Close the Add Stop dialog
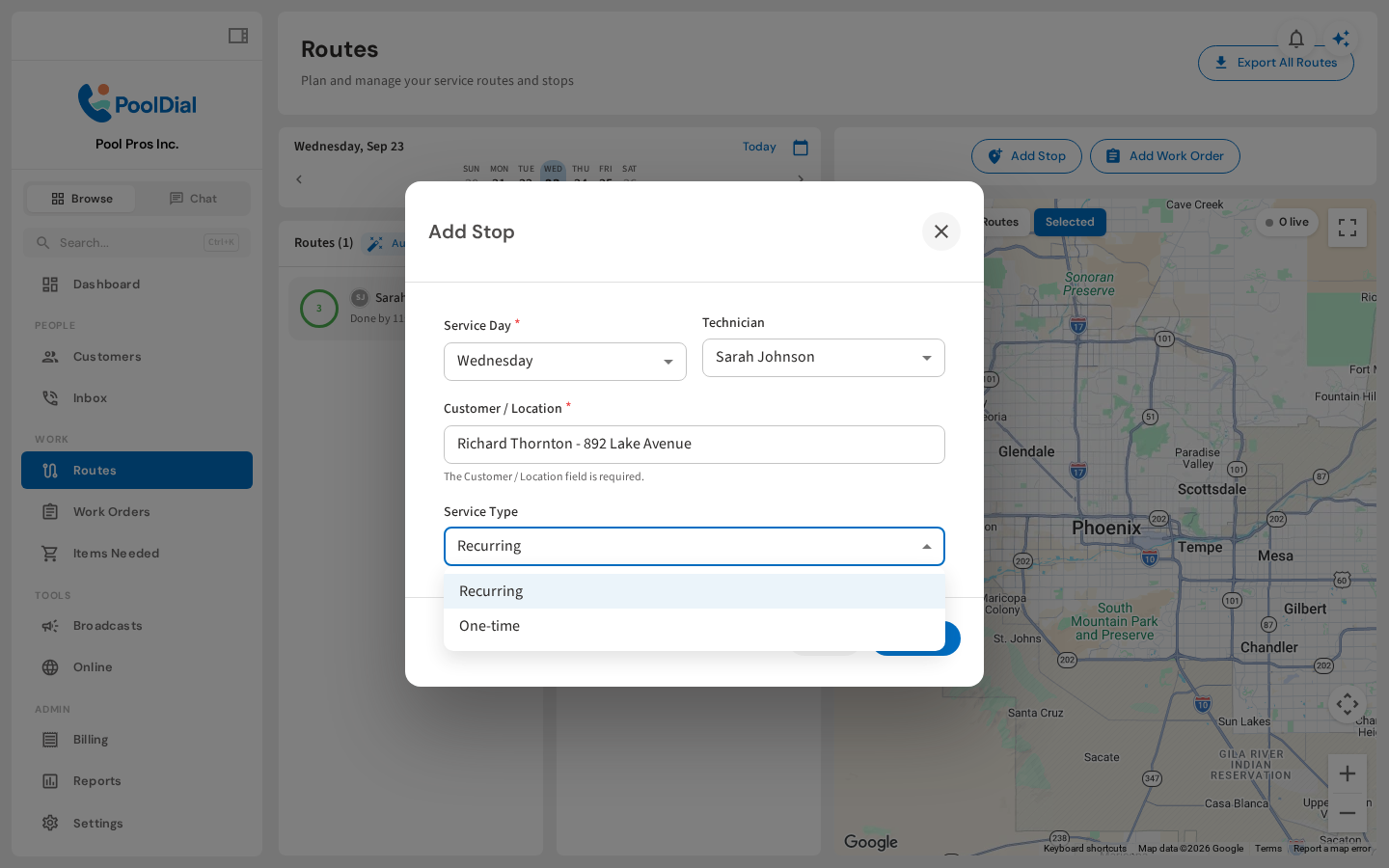This screenshot has height=868, width=1389. (x=941, y=231)
